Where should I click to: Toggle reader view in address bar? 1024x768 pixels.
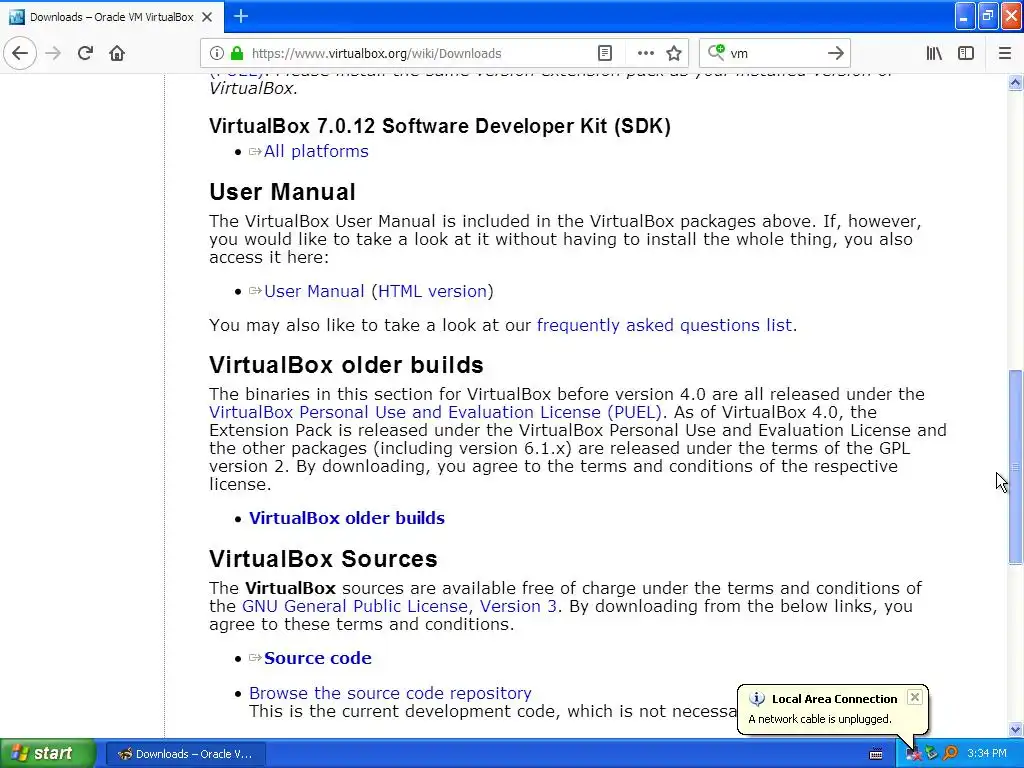click(605, 53)
